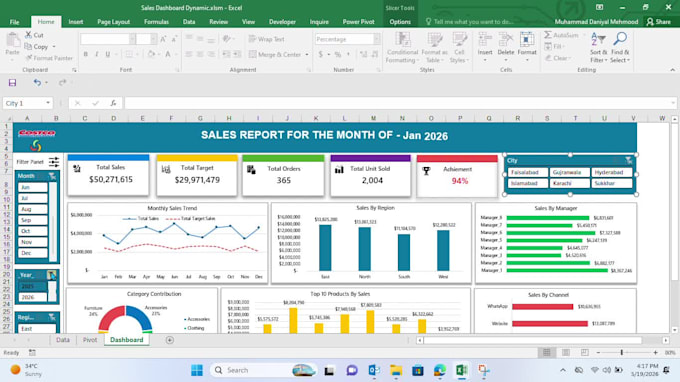680x382 pixels.
Task: Expand the Undo history dropdown arrow
Action: [x=46, y=82]
